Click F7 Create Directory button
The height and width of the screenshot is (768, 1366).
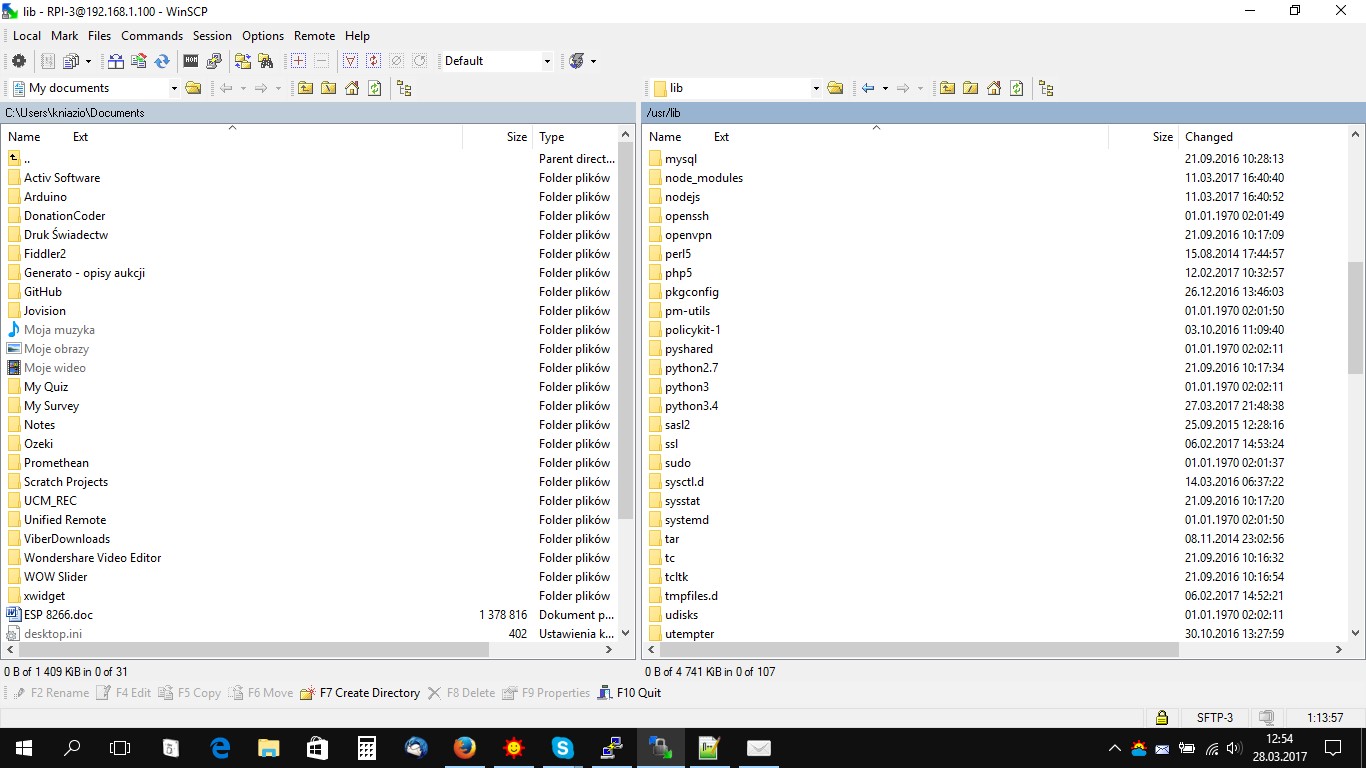(x=361, y=693)
